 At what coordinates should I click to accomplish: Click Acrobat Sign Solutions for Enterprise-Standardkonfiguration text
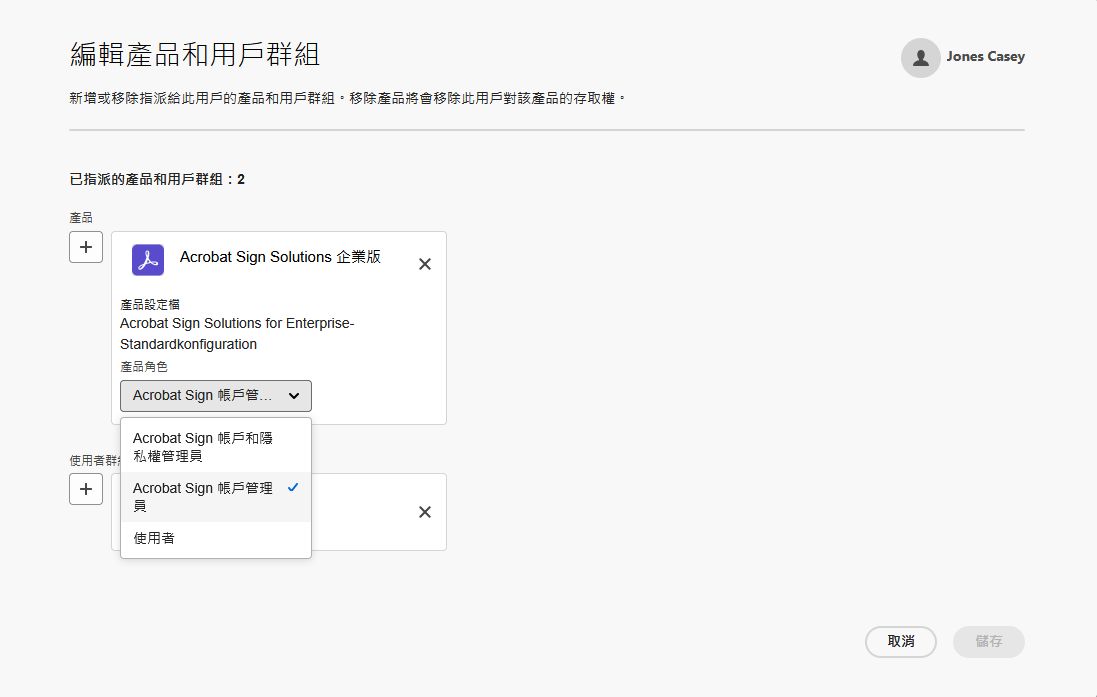237,334
